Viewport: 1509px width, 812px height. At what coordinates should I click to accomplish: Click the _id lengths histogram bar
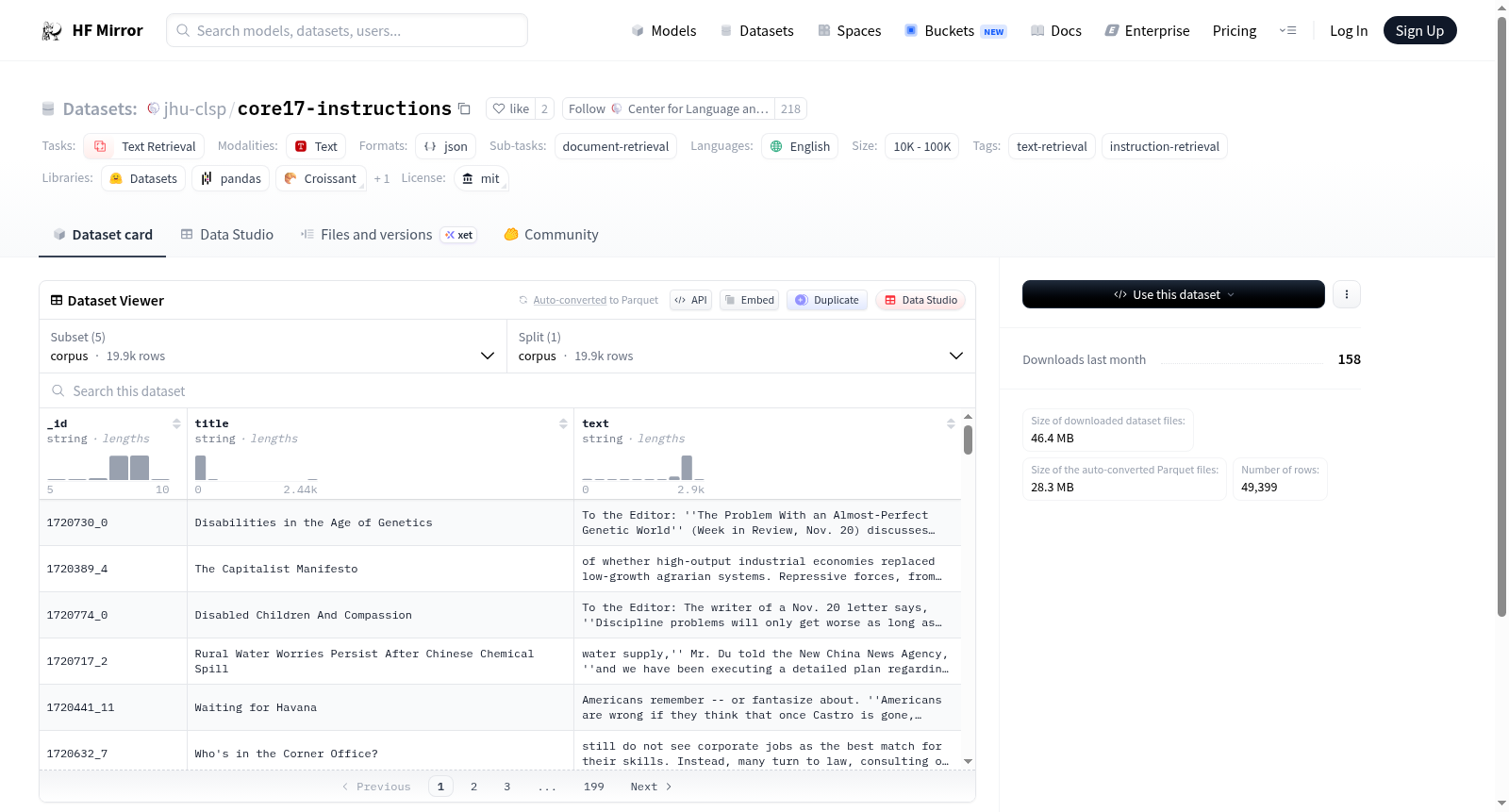108,467
